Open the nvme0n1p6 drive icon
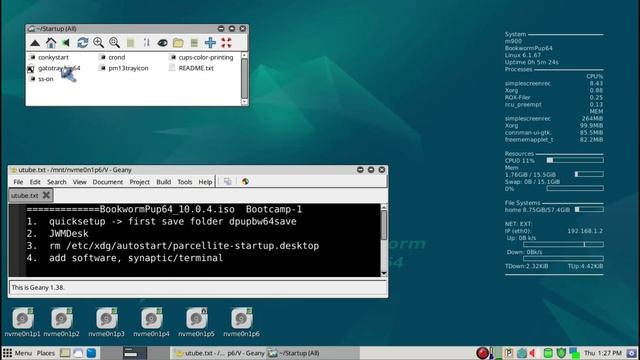 pyautogui.click(x=241, y=322)
